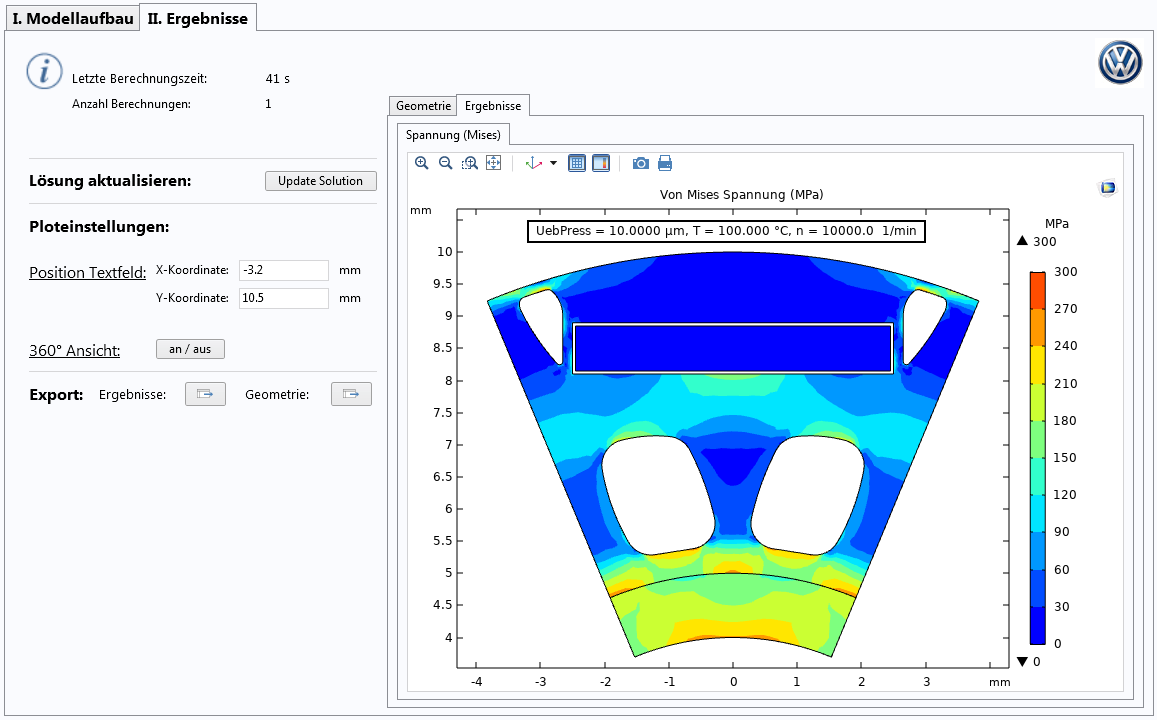Print the plot using the printer icon
Image resolution: width=1157 pixels, height=720 pixels.
click(x=665, y=163)
